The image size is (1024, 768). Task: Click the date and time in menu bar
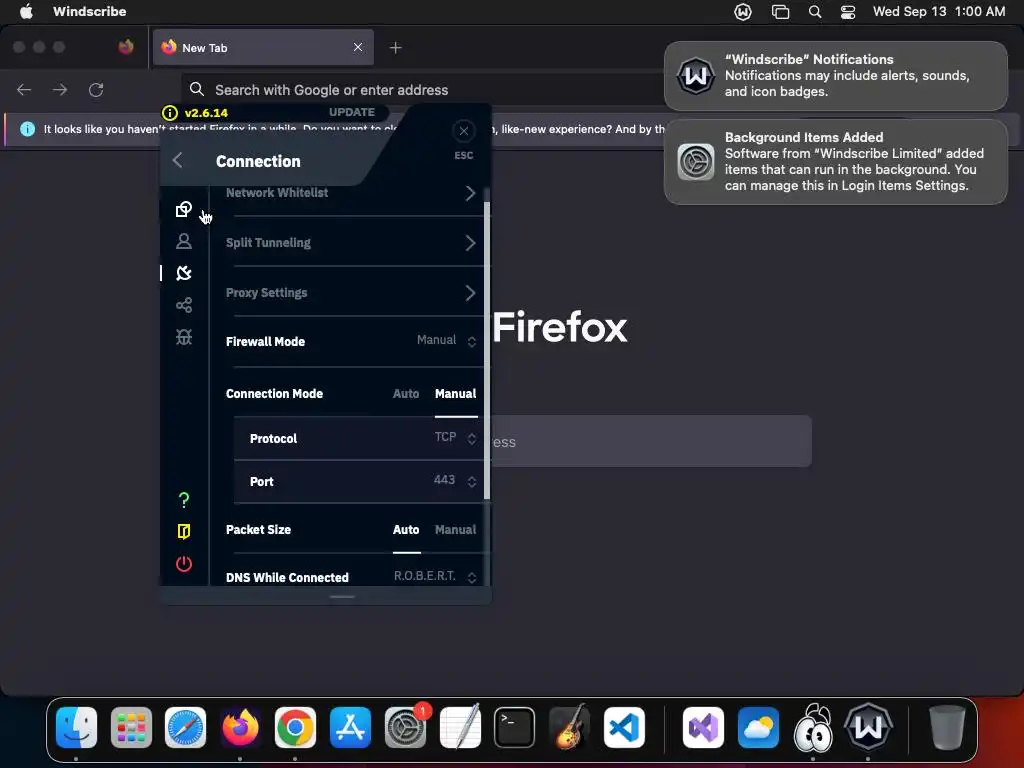[x=938, y=12]
